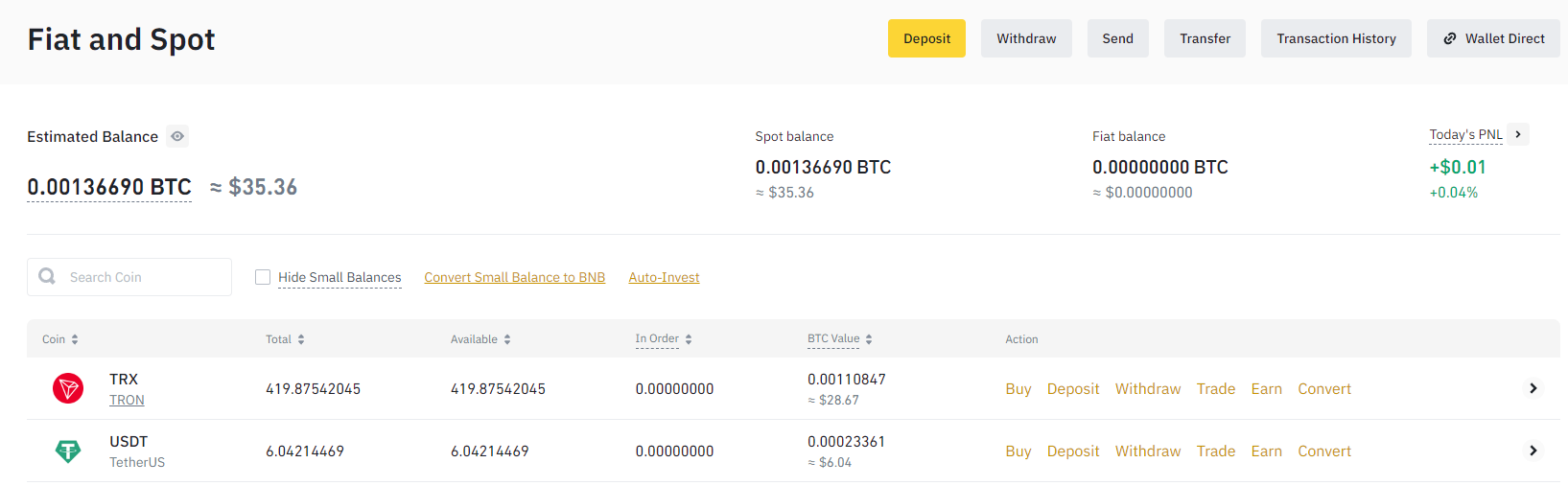The height and width of the screenshot is (486, 1568).
Task: Open Today's PNL details arrow
Action: tap(1517, 134)
